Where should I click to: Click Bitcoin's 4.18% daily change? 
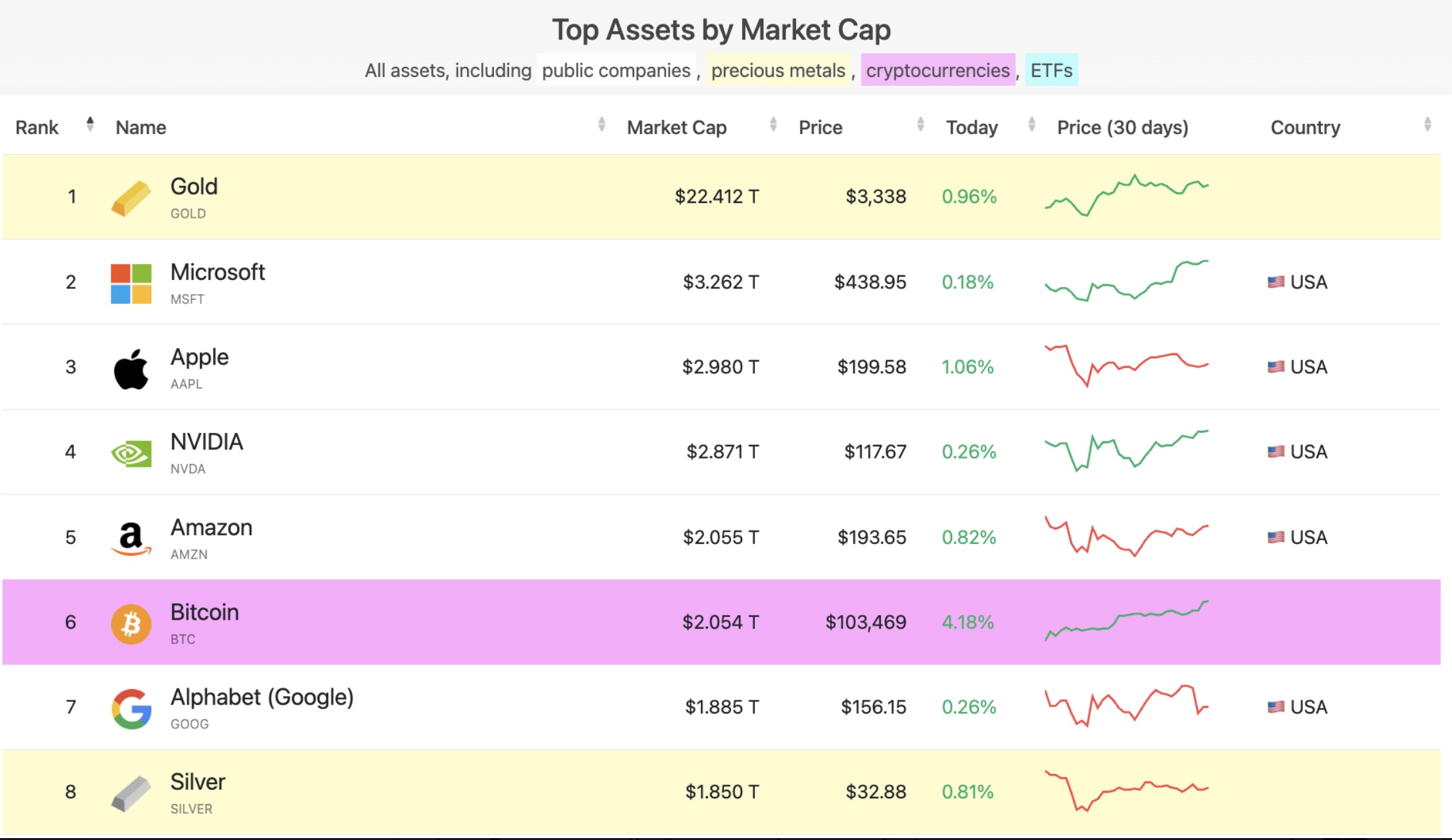coord(968,622)
